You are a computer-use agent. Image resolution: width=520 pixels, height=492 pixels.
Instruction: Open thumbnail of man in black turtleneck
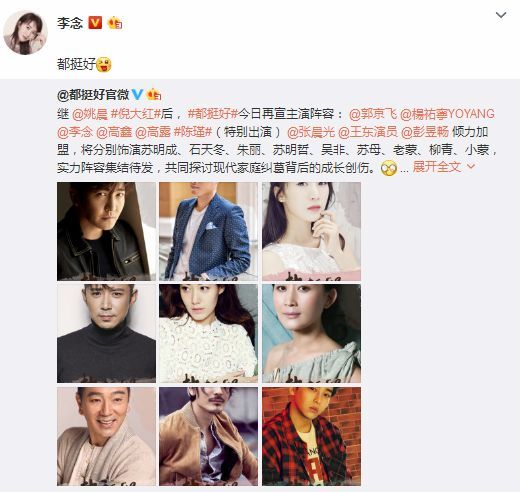click(x=106, y=333)
